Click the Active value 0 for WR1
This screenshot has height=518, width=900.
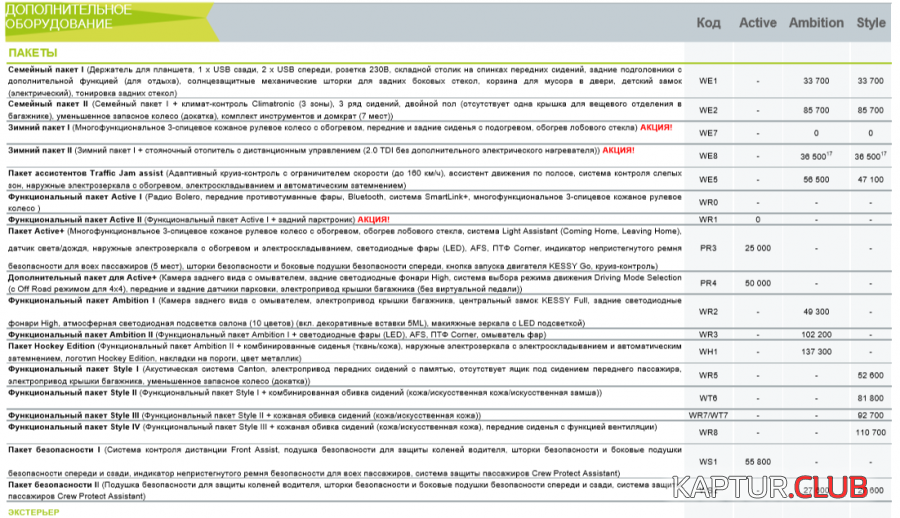[x=758, y=219]
